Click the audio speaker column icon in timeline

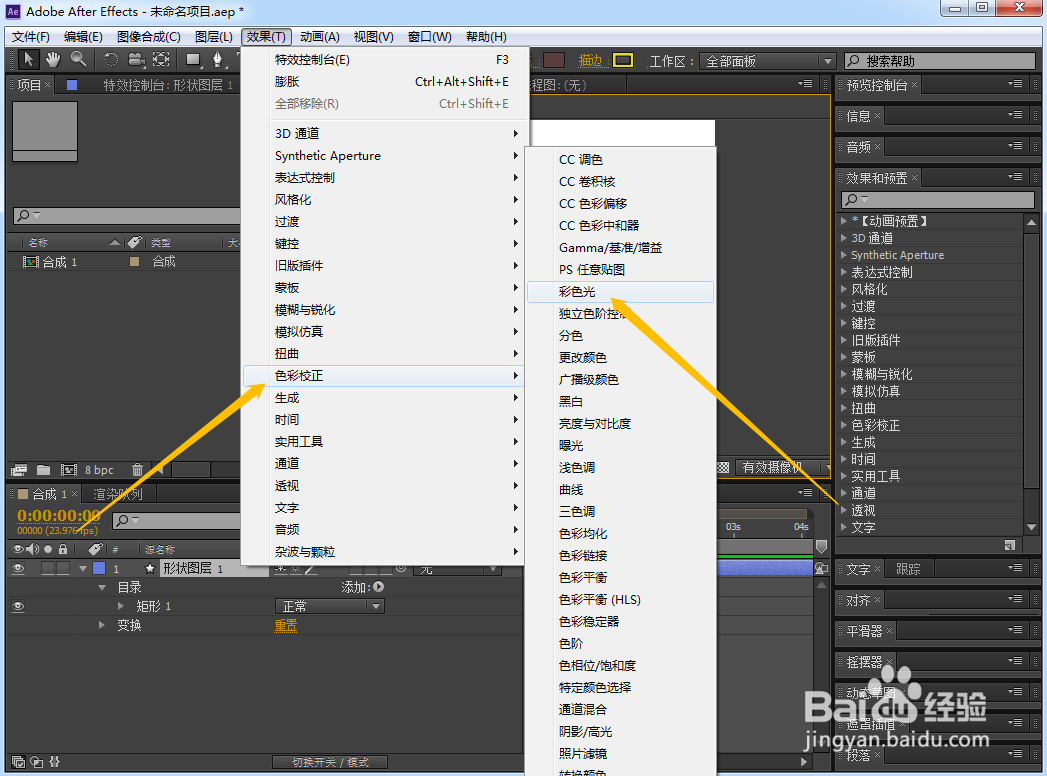point(32,549)
